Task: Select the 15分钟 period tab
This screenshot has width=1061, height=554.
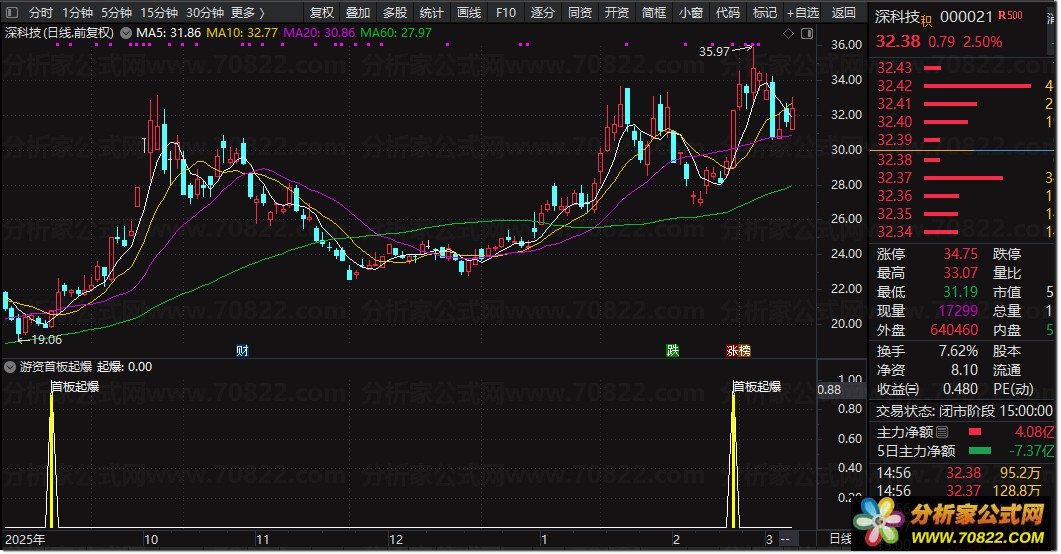Action: [159, 13]
